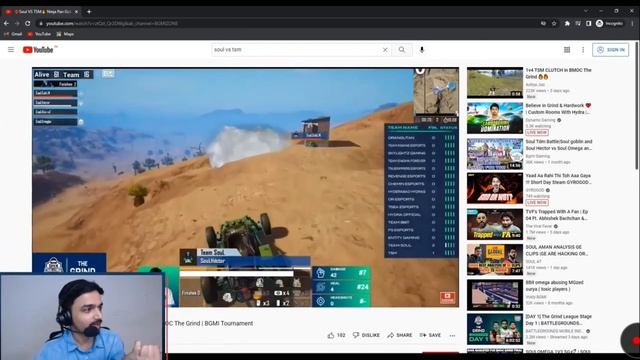This screenshot has height=360, width=640.
Task: Open 'Believe in Grind & Hardwork' title
Action: coord(558,109)
